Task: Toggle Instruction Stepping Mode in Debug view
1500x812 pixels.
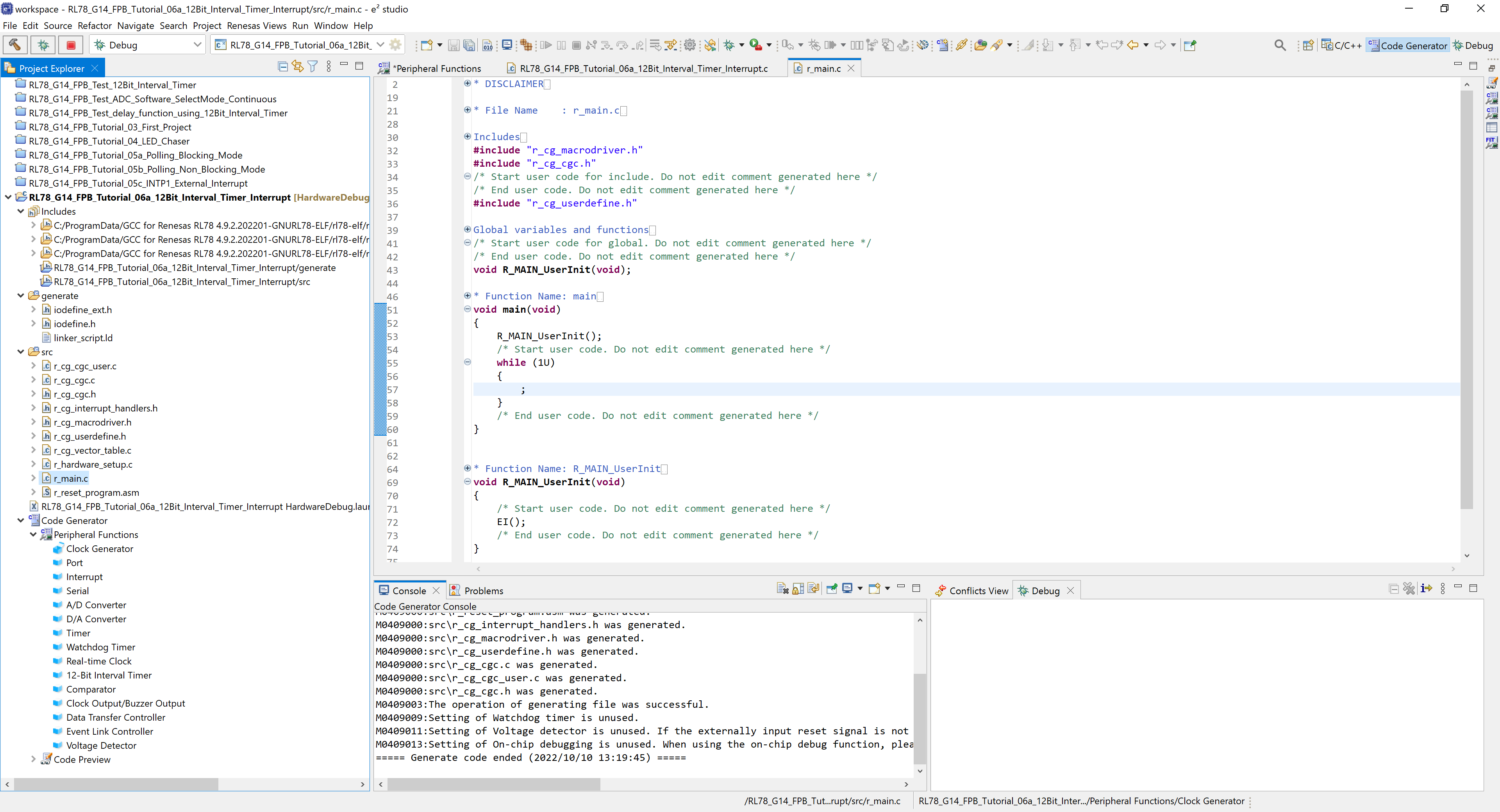Action: [x=1426, y=588]
